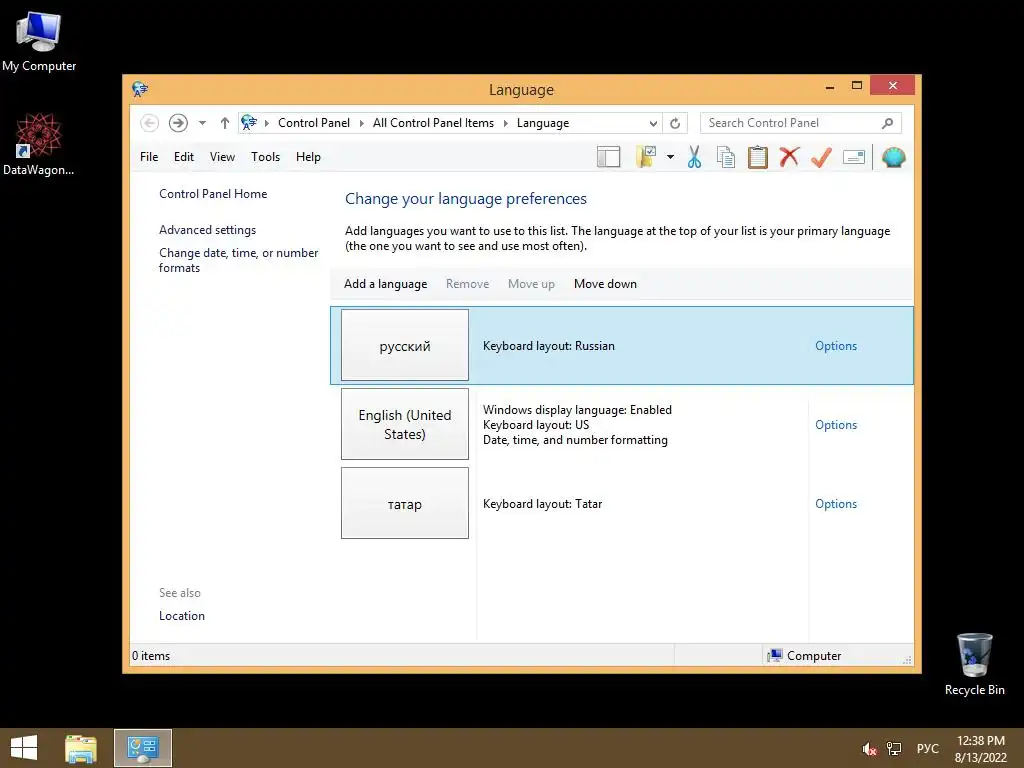1024x768 pixels.
Task: Click Move down in the language toolbar
Action: (x=605, y=284)
